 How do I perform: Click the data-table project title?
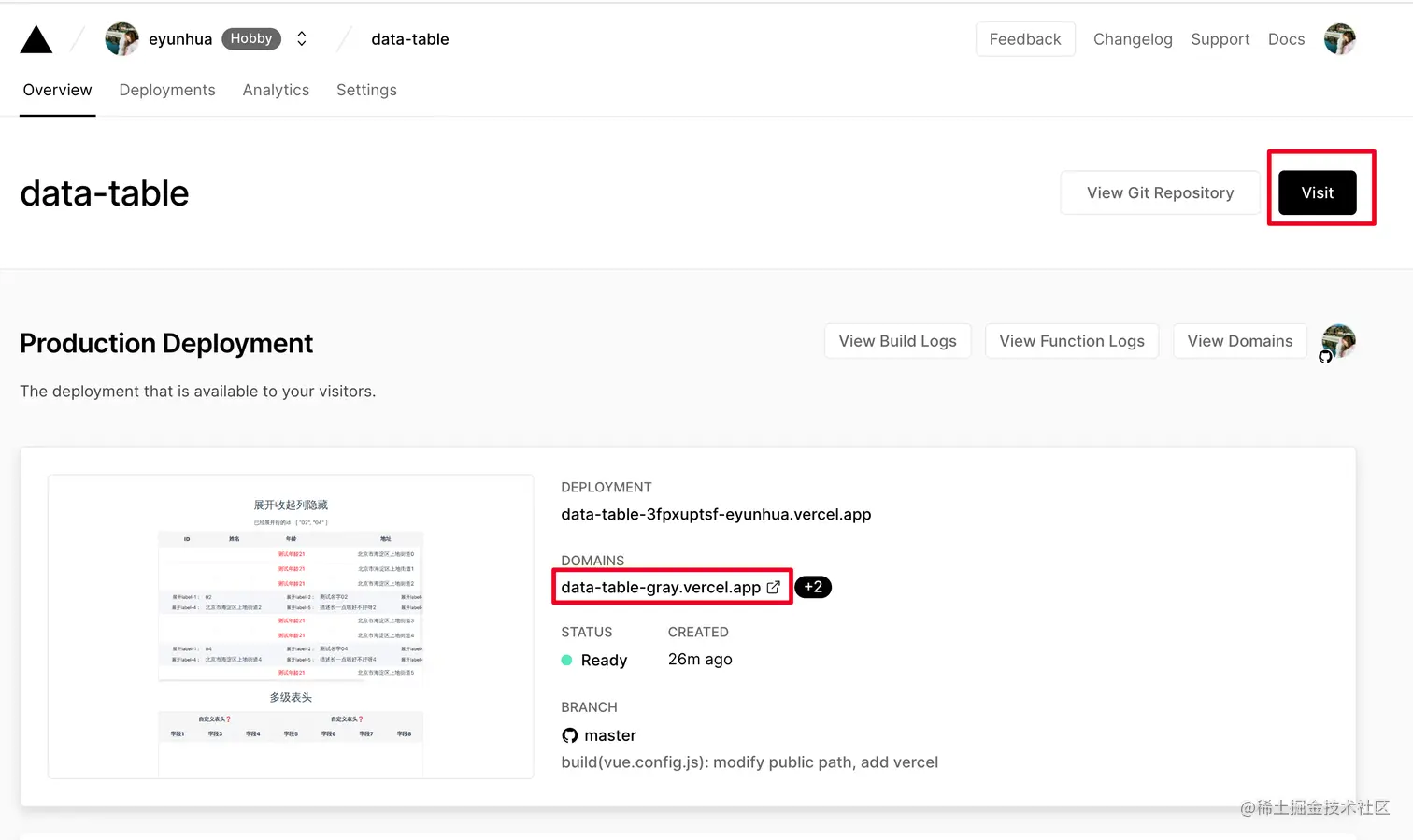pyautogui.click(x=105, y=193)
